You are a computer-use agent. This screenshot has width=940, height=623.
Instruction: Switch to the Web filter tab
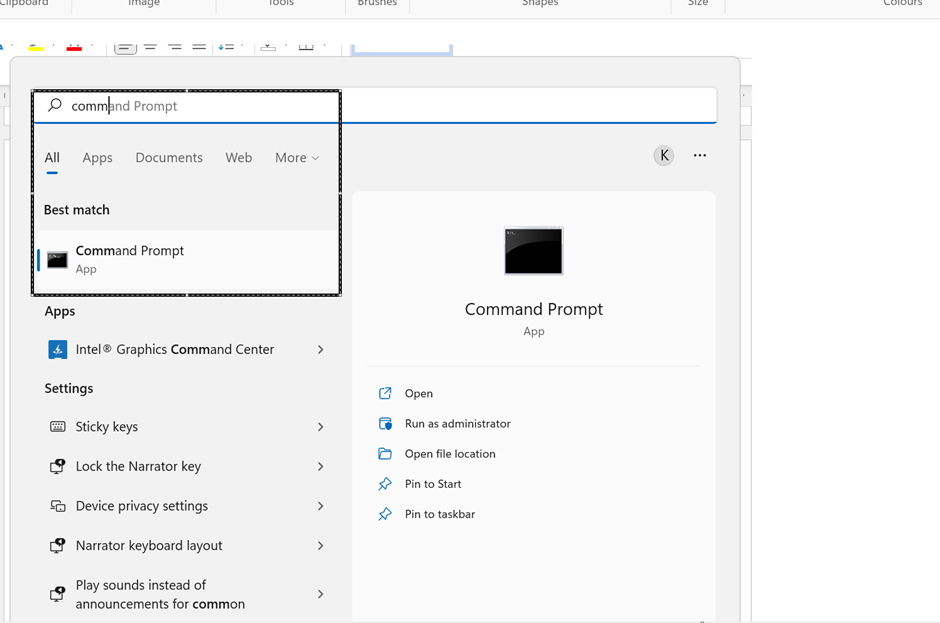[239, 158]
